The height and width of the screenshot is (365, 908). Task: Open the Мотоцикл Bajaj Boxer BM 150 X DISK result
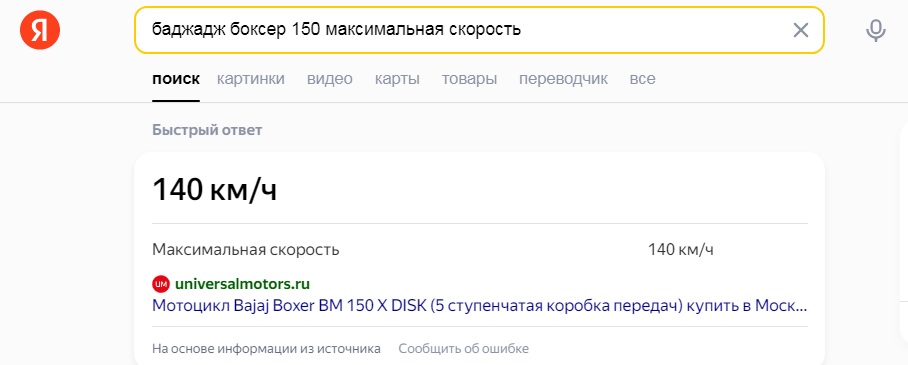click(x=479, y=305)
